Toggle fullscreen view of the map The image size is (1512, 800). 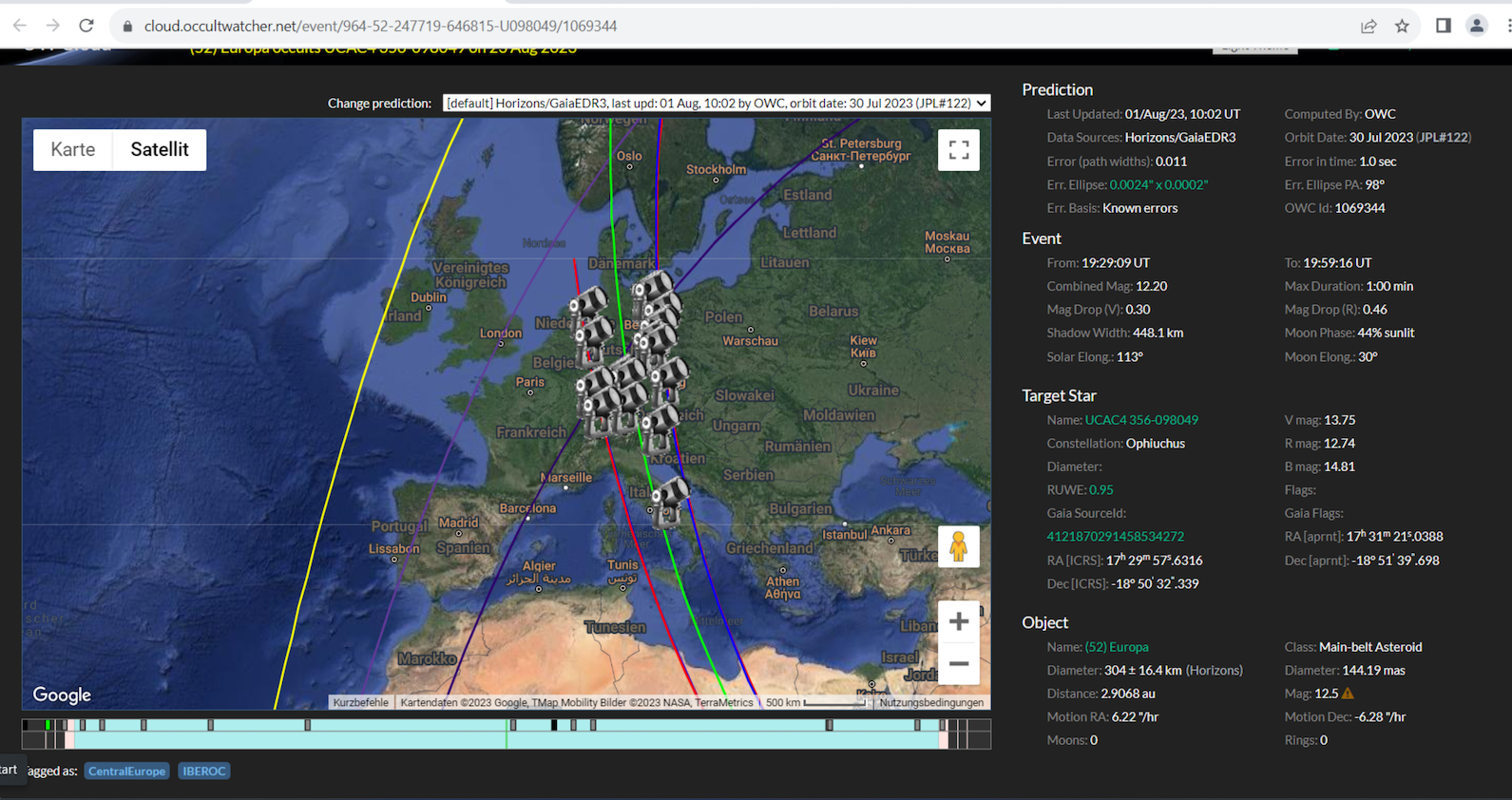[x=958, y=150]
